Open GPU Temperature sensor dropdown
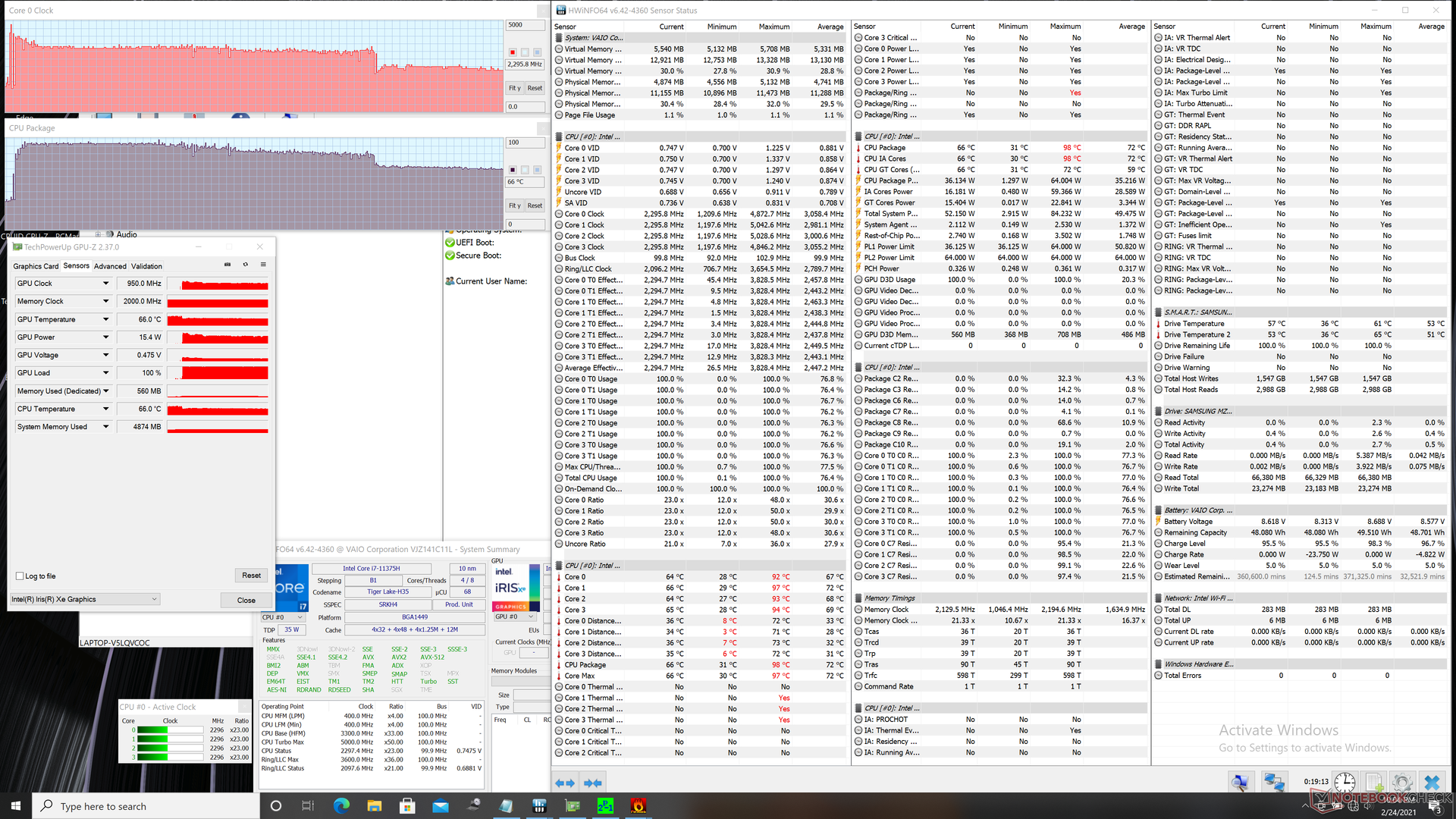Screen dimensions: 1456x819 pyautogui.click(x=105, y=319)
